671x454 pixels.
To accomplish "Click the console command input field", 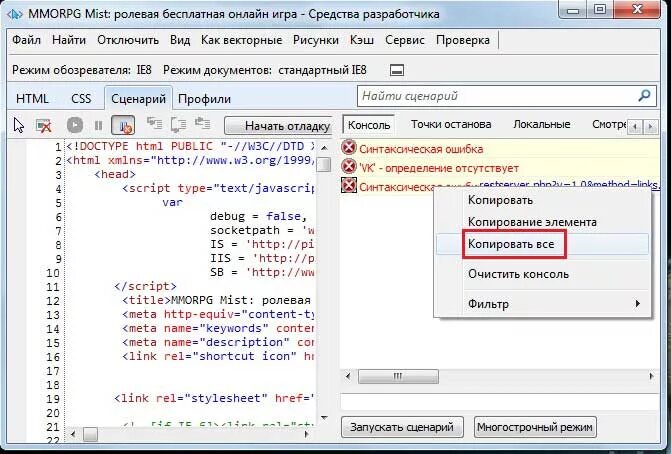I will point(499,403).
